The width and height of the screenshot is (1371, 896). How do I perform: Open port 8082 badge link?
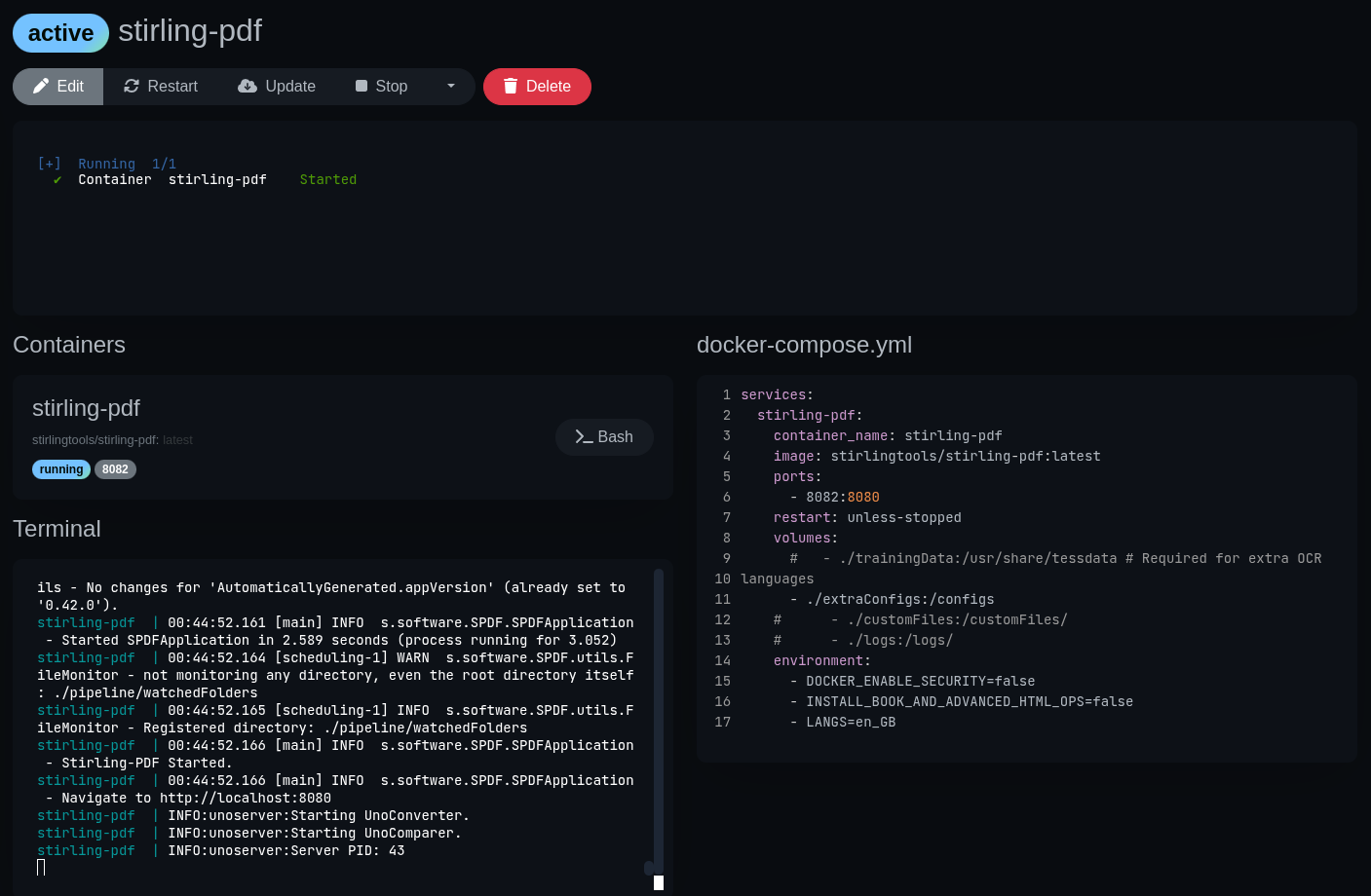[x=115, y=469]
